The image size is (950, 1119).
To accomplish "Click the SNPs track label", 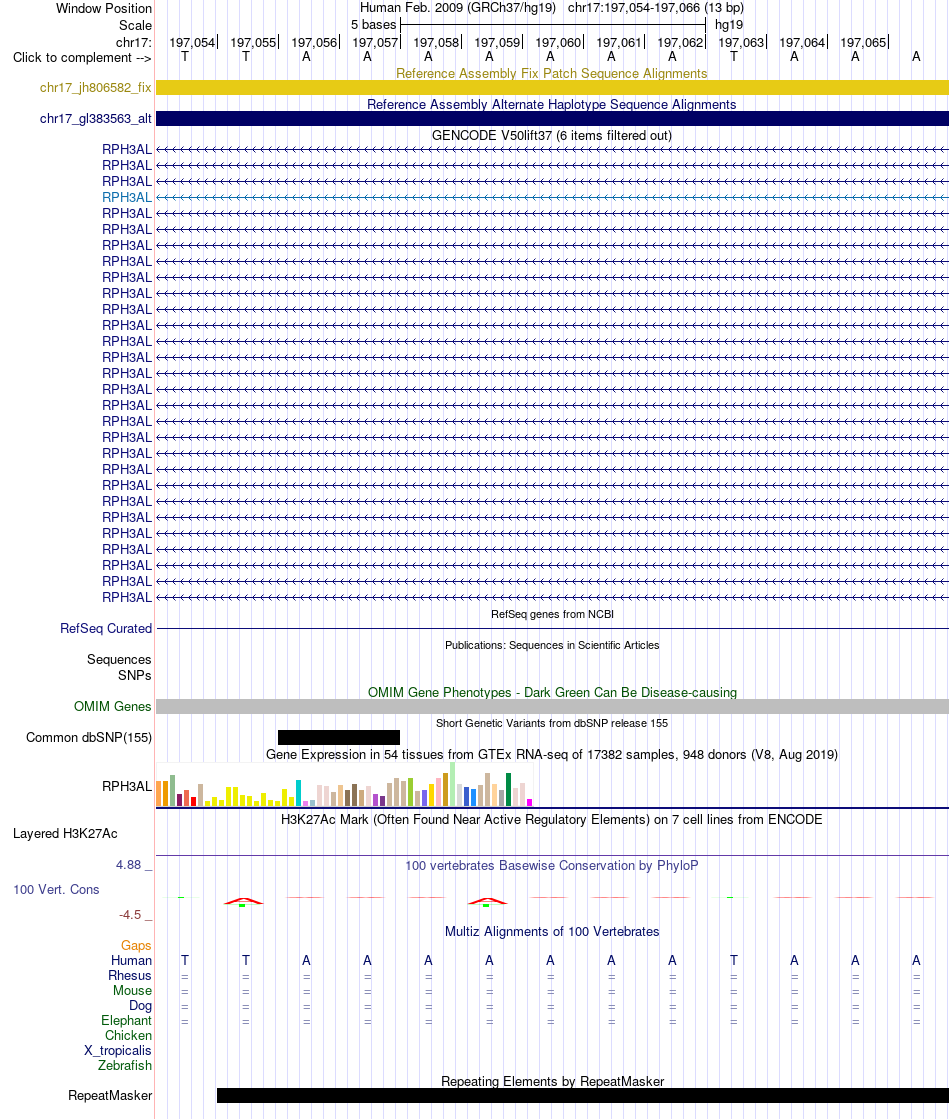I will click(x=135, y=675).
